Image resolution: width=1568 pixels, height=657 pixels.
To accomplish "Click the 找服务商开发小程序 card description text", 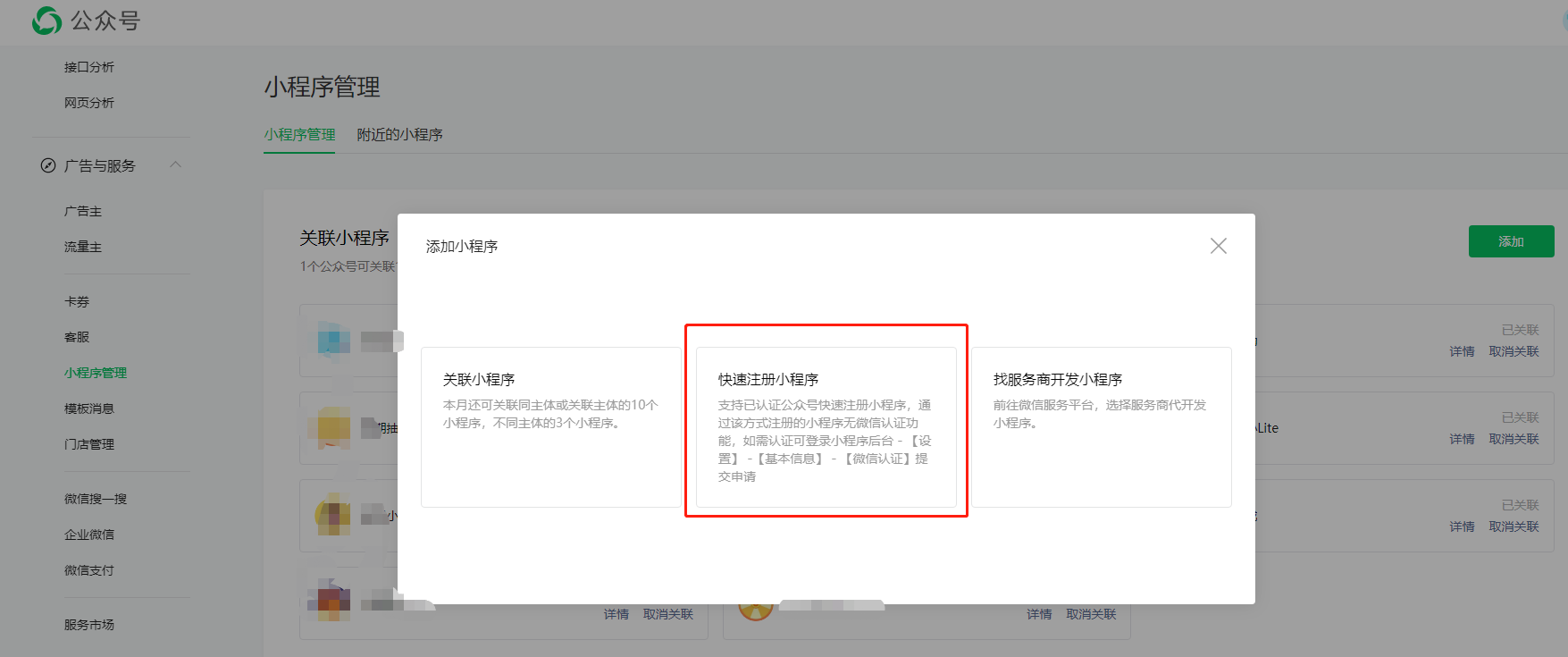I will (1100, 414).
